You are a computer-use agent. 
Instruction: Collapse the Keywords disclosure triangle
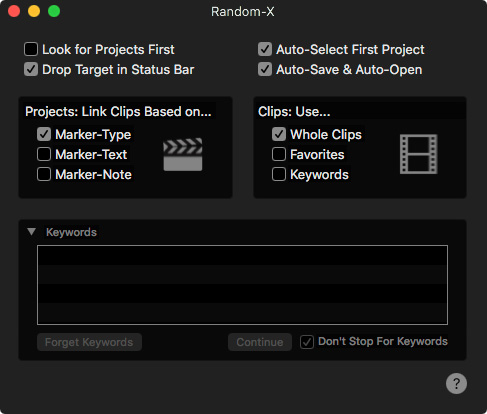[32, 232]
